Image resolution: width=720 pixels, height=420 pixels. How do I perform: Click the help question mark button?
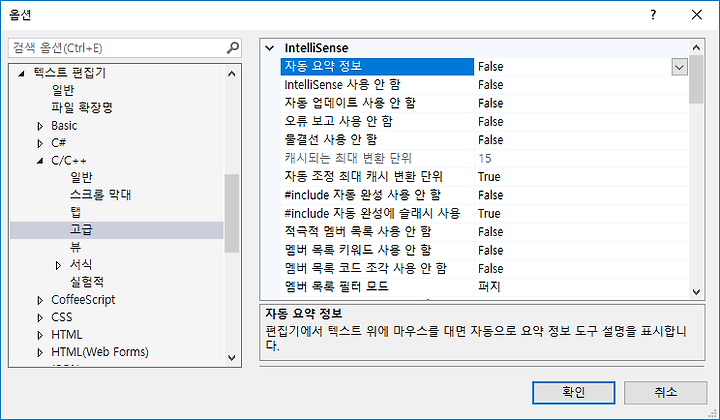(x=653, y=15)
